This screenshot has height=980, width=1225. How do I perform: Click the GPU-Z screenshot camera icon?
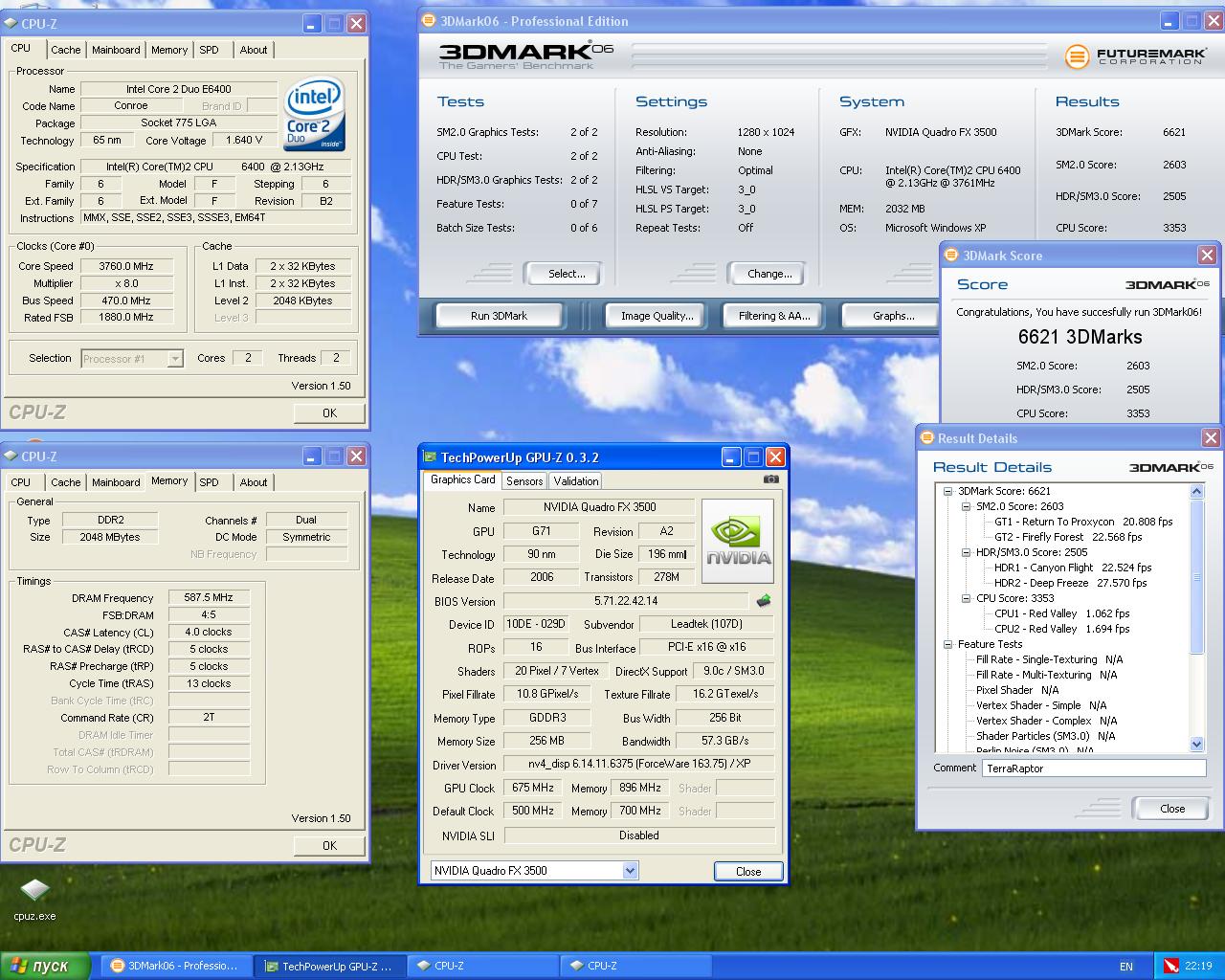click(771, 479)
